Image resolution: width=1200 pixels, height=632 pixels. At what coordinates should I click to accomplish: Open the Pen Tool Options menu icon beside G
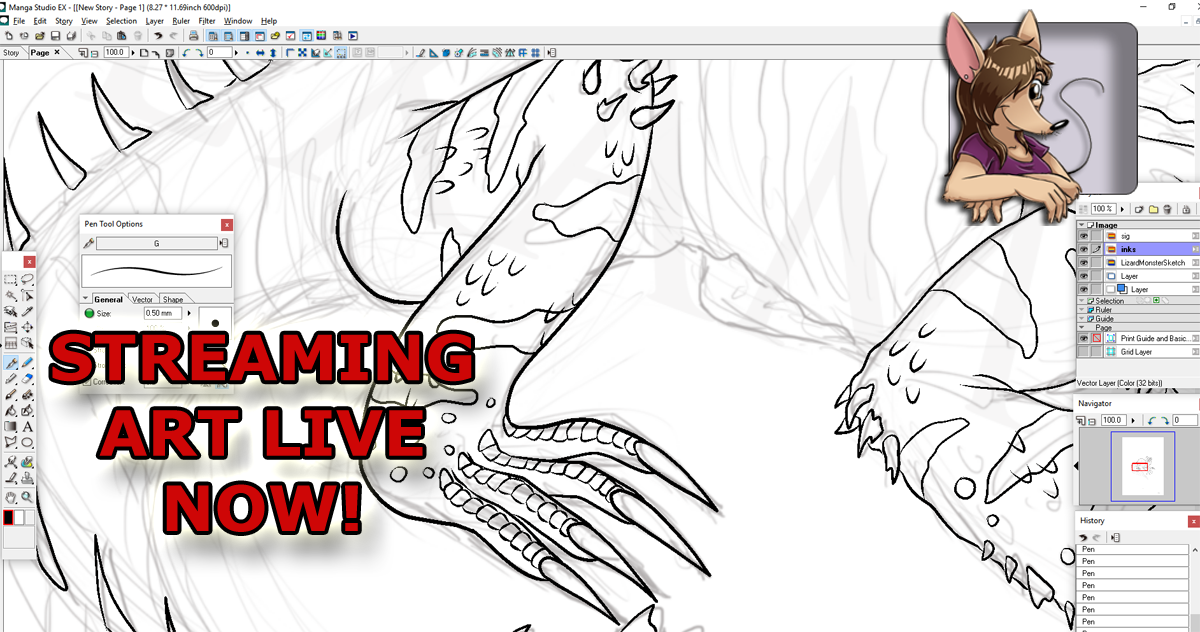point(224,243)
